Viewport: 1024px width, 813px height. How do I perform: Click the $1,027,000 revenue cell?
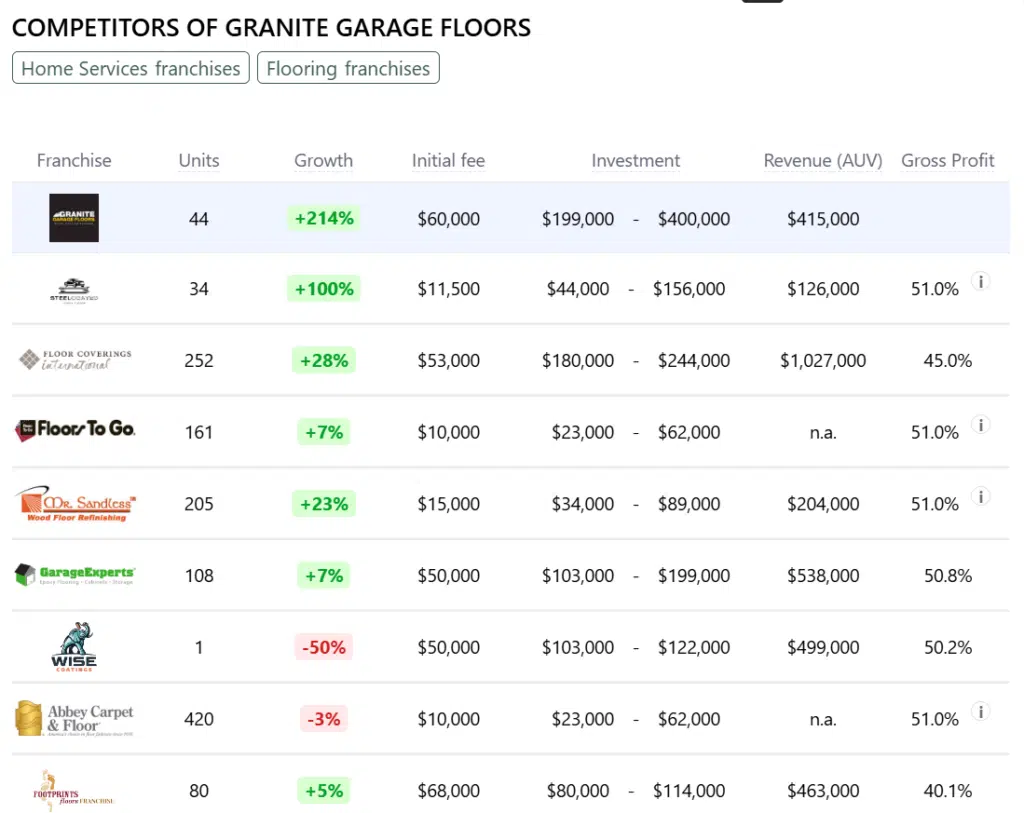tap(823, 360)
